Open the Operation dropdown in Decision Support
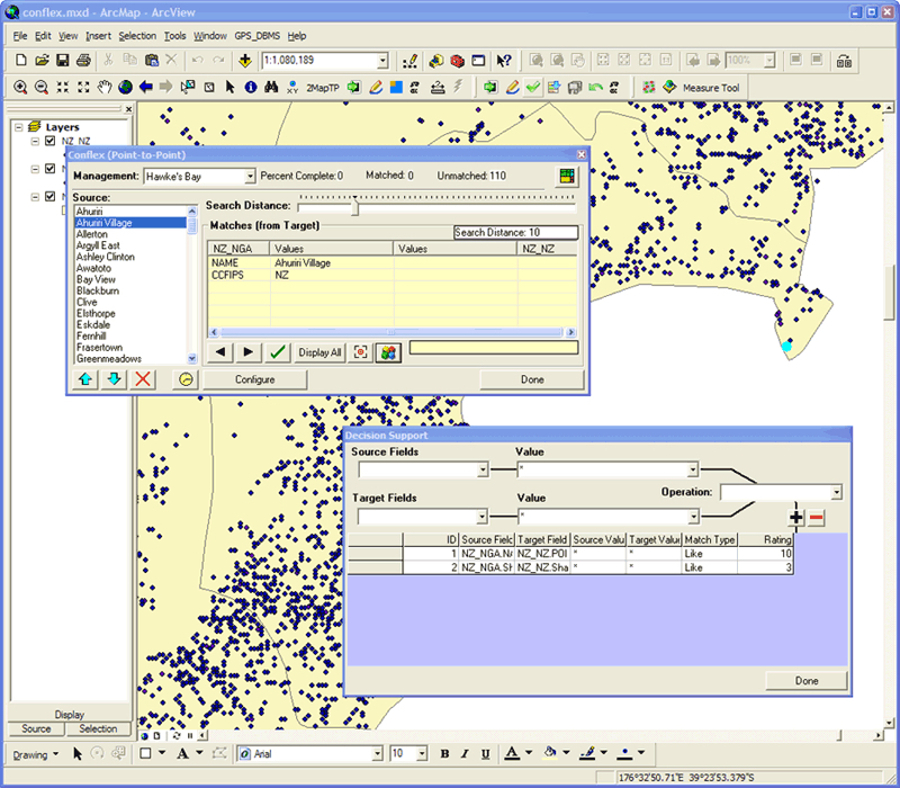Screen dimensions: 900x788 click(x=836, y=492)
